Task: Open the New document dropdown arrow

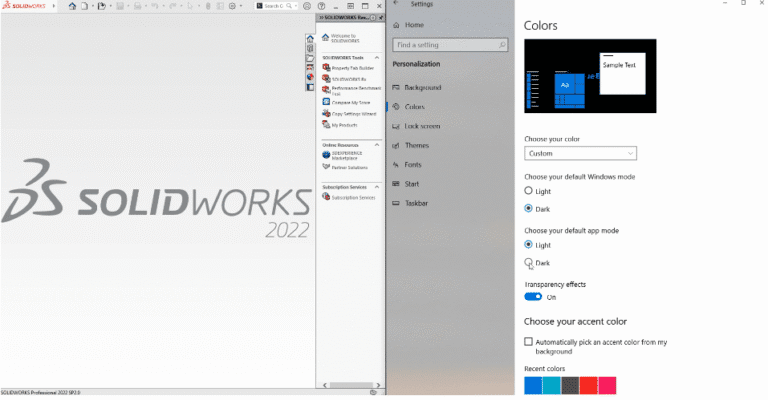Action: click(x=93, y=6)
